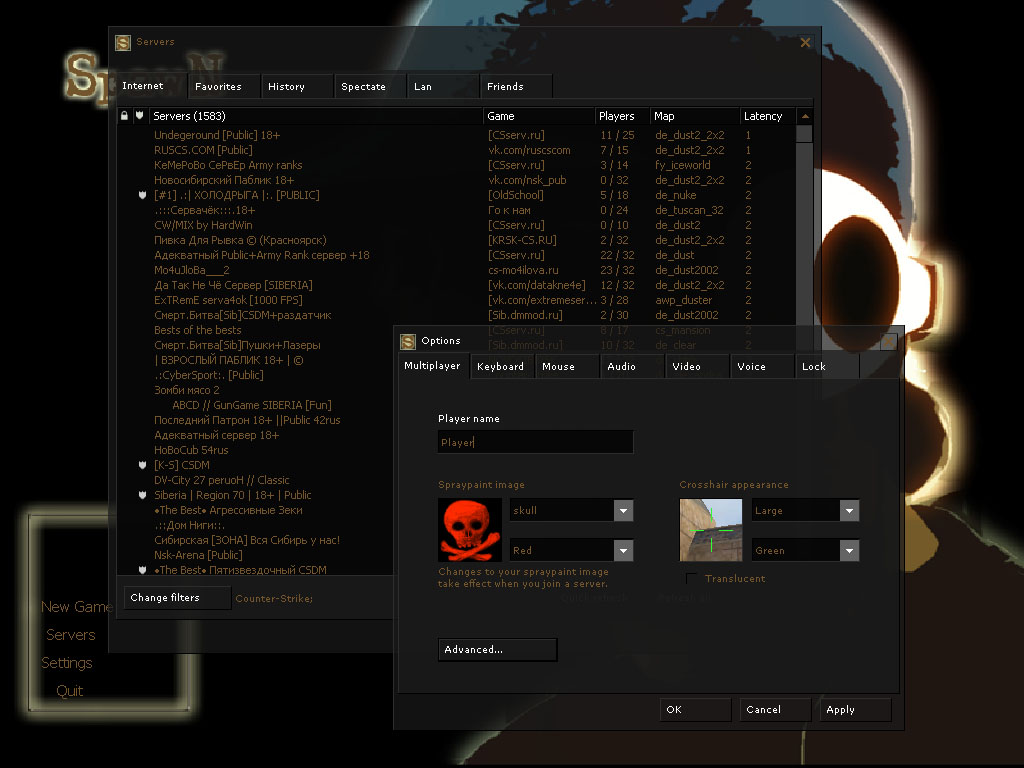The image size is (1024, 768).
Task: Sort servers by the Map column
Action: point(695,116)
